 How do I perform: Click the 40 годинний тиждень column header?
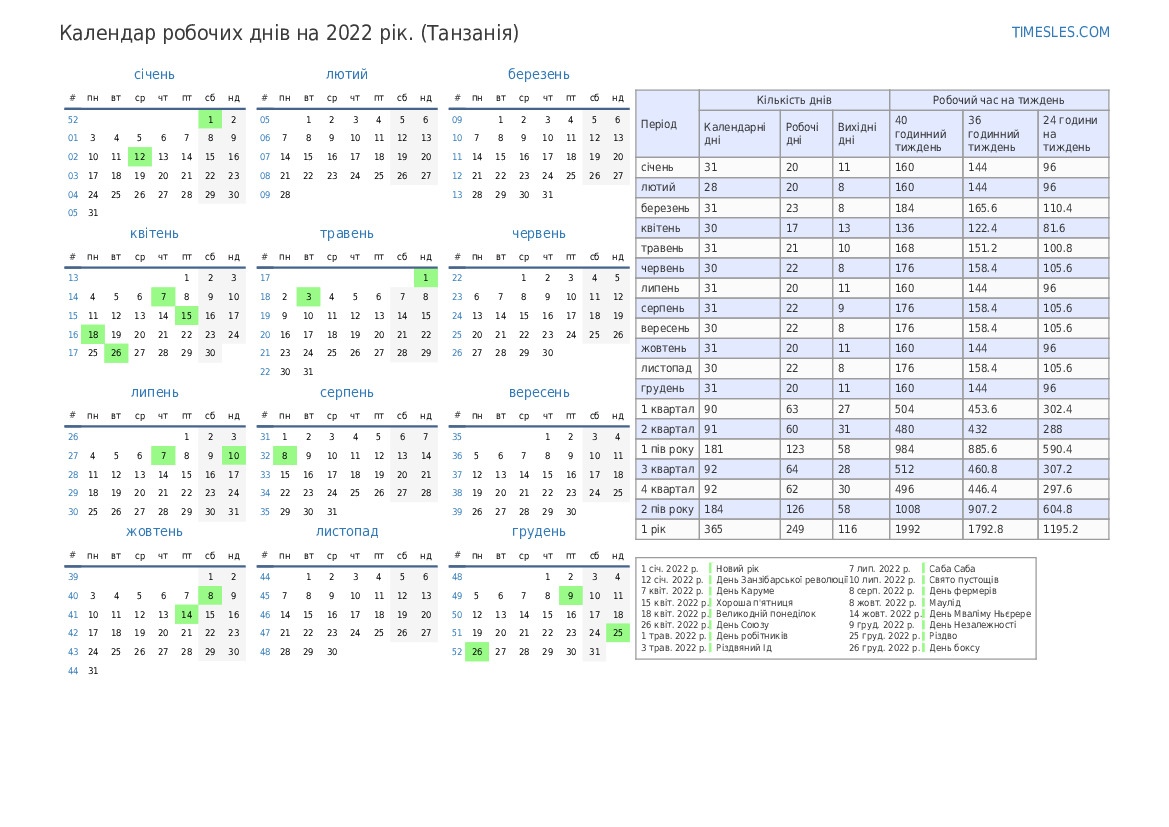926,134
